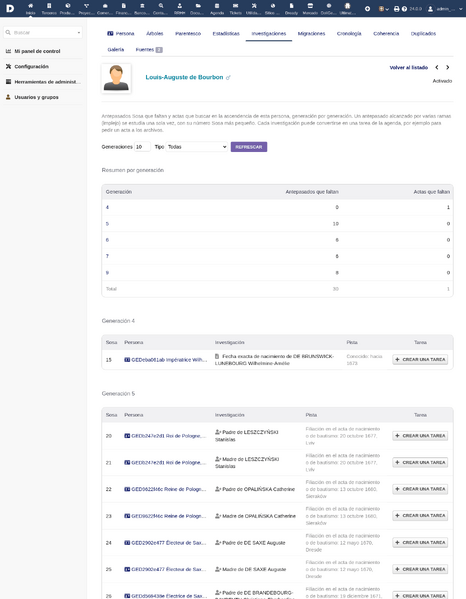Switch to the Migraciones tab
Image resolution: width=466 pixels, height=599 pixels.
pos(311,34)
